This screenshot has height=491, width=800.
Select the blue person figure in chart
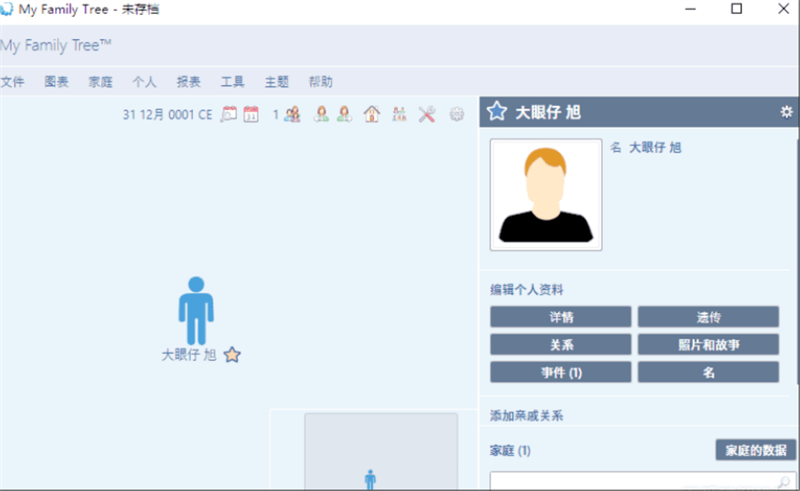tap(196, 311)
